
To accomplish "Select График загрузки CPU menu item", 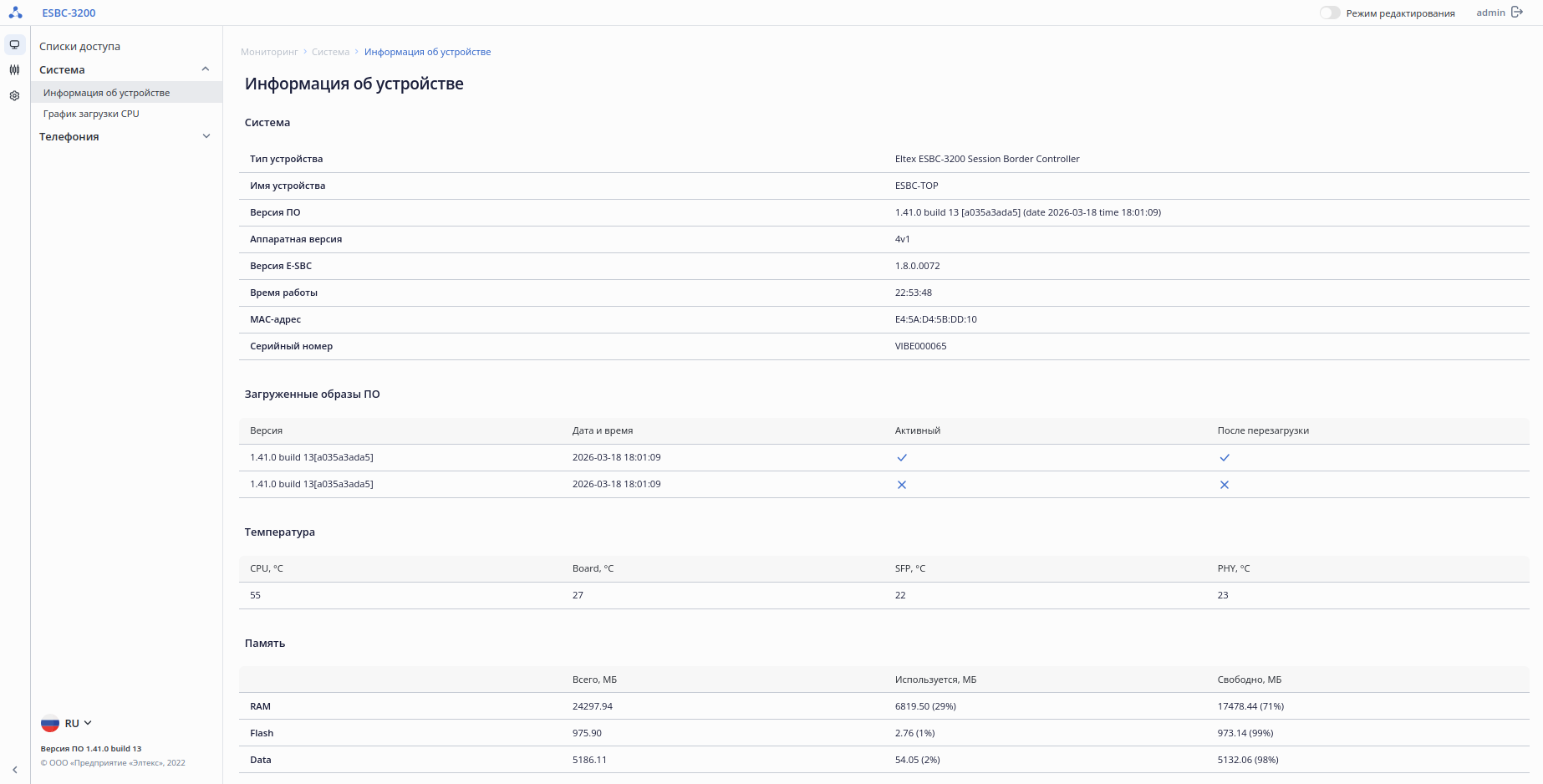I will click(91, 114).
